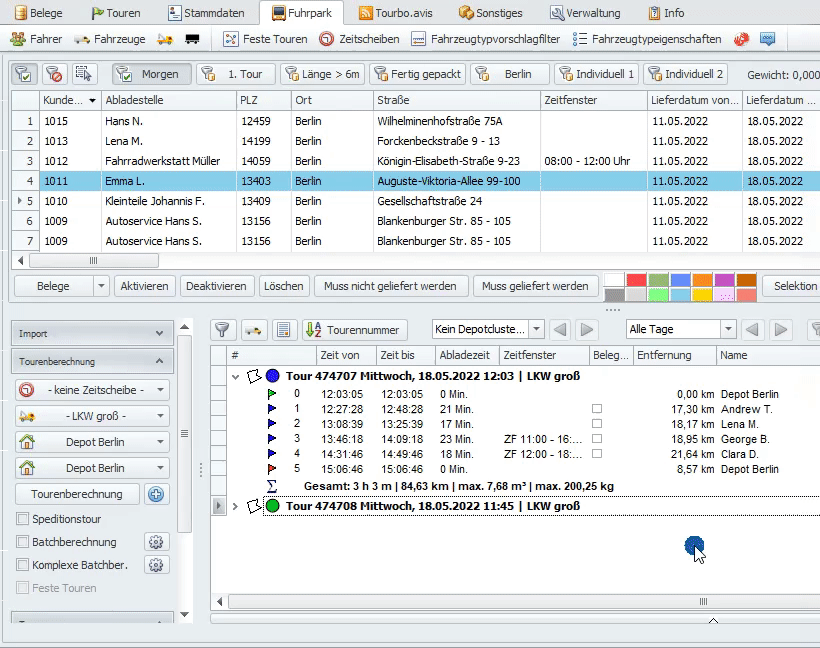This screenshot has height=648, width=820.
Task: Click Muss geliefert werden button
Action: coord(535,286)
